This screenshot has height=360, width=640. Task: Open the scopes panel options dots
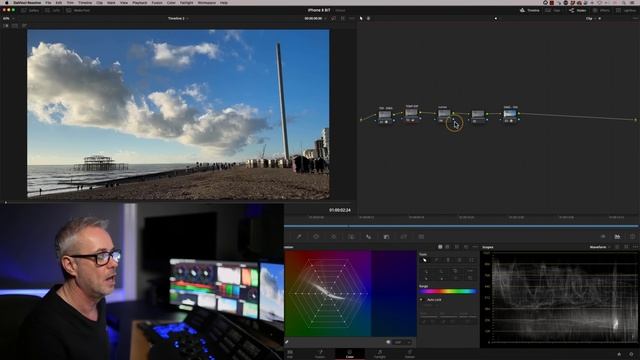[635, 247]
